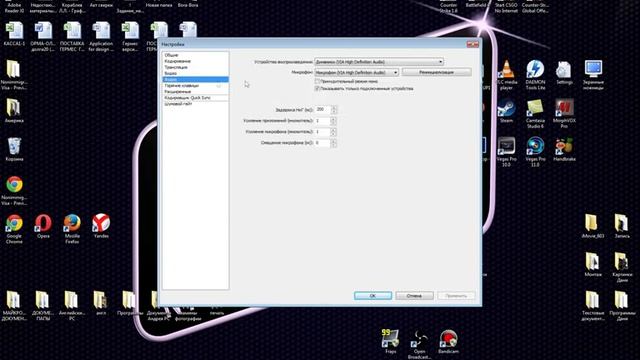Decrease the application gain multiplier
Screen dimensions: 640x360
click(333, 122)
